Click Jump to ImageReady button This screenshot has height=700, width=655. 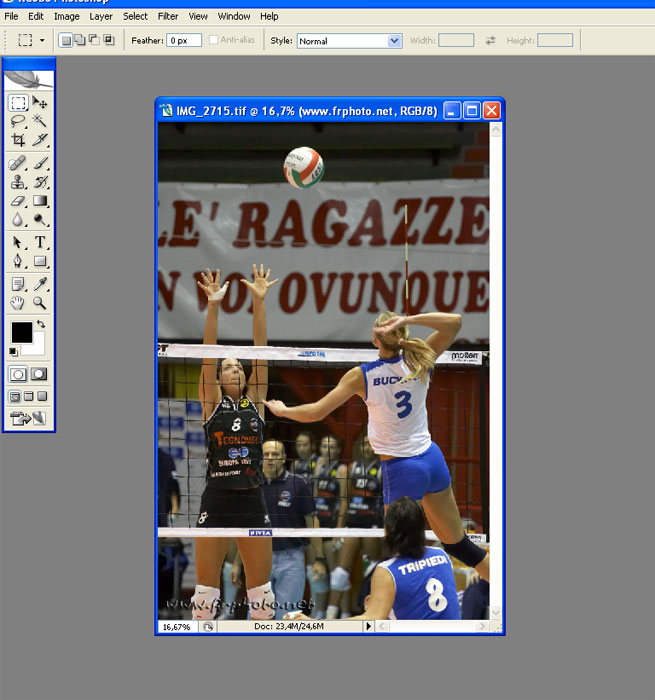click(28, 418)
